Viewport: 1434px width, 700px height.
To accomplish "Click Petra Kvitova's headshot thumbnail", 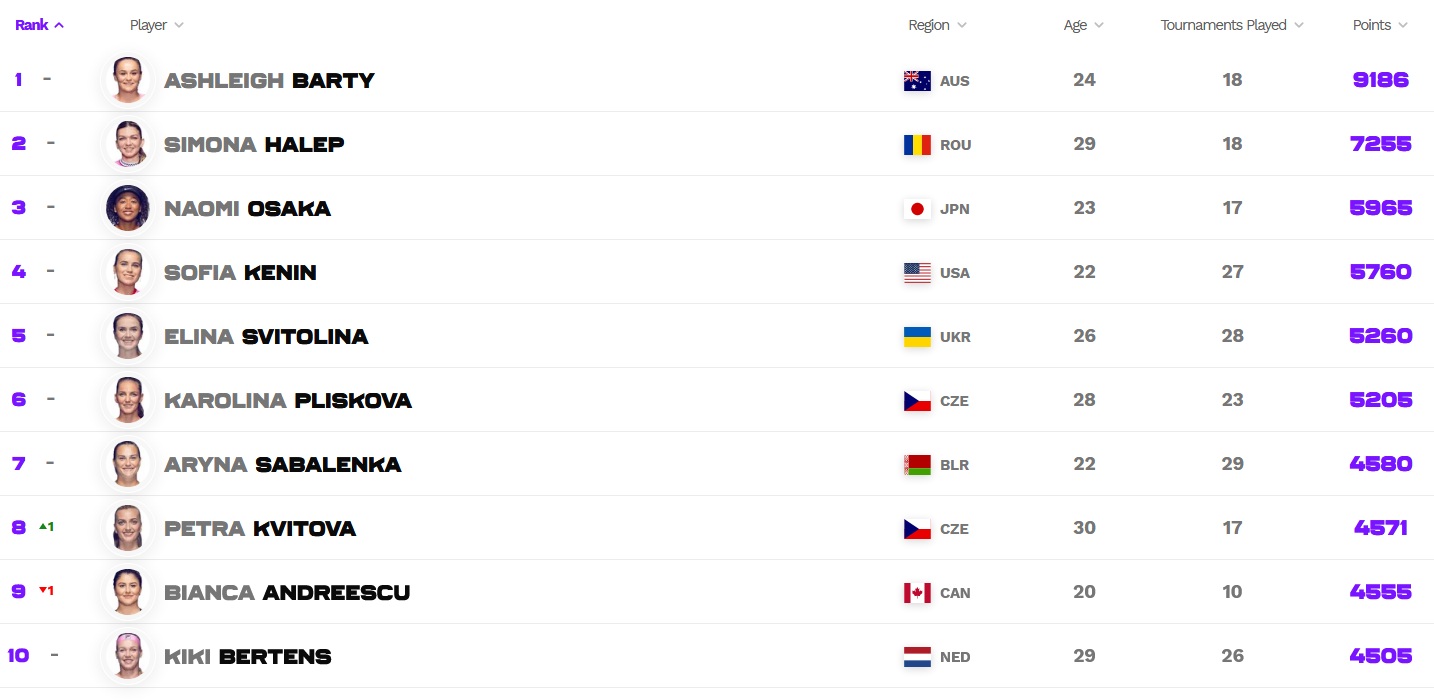I will point(128,529).
